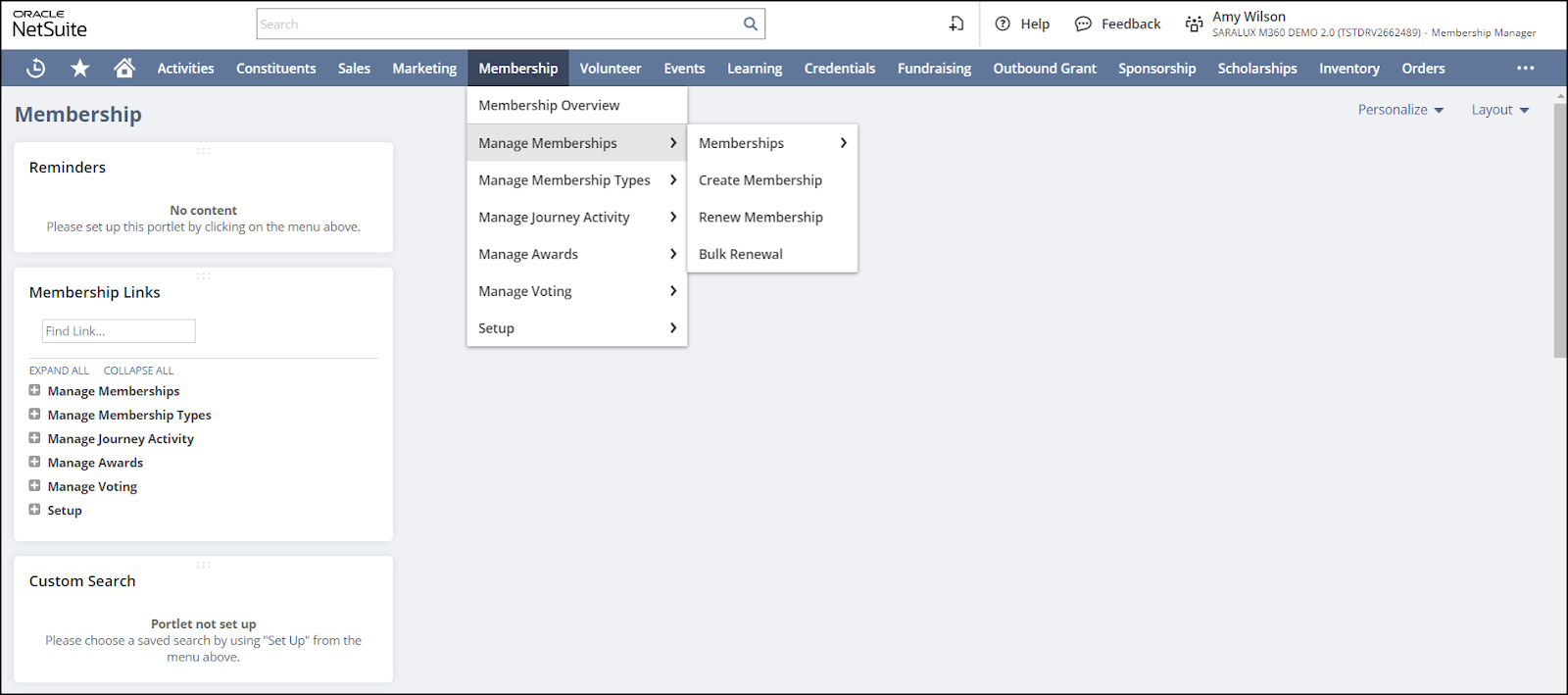Screen dimensions: 1568x695
Task: Click the search magnifier icon
Action: pyautogui.click(x=750, y=24)
